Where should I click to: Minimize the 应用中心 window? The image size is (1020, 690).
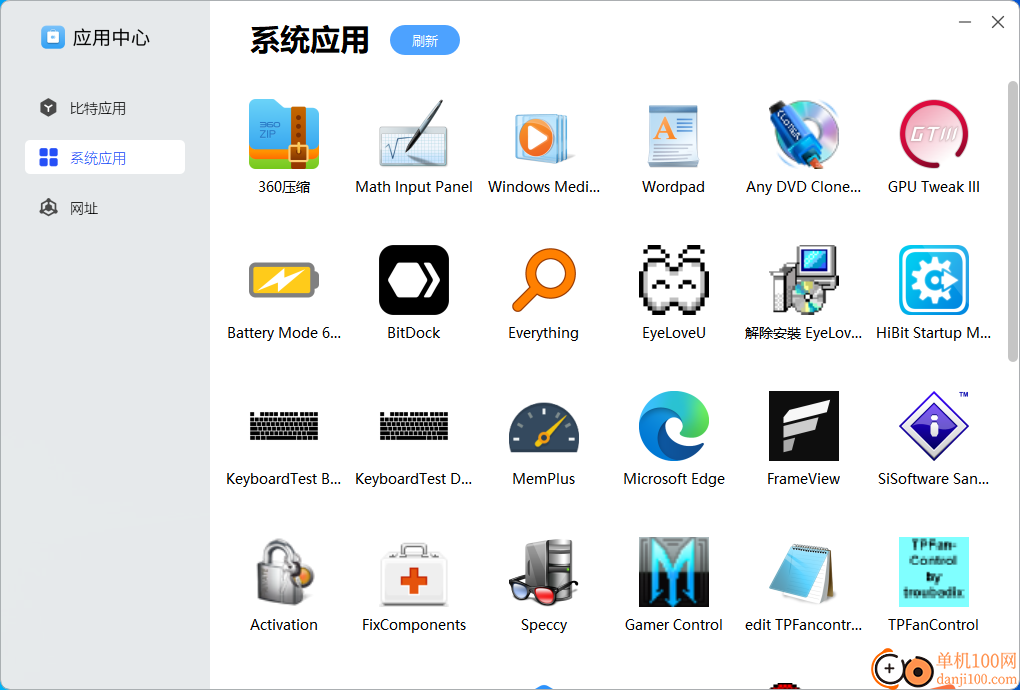[965, 22]
